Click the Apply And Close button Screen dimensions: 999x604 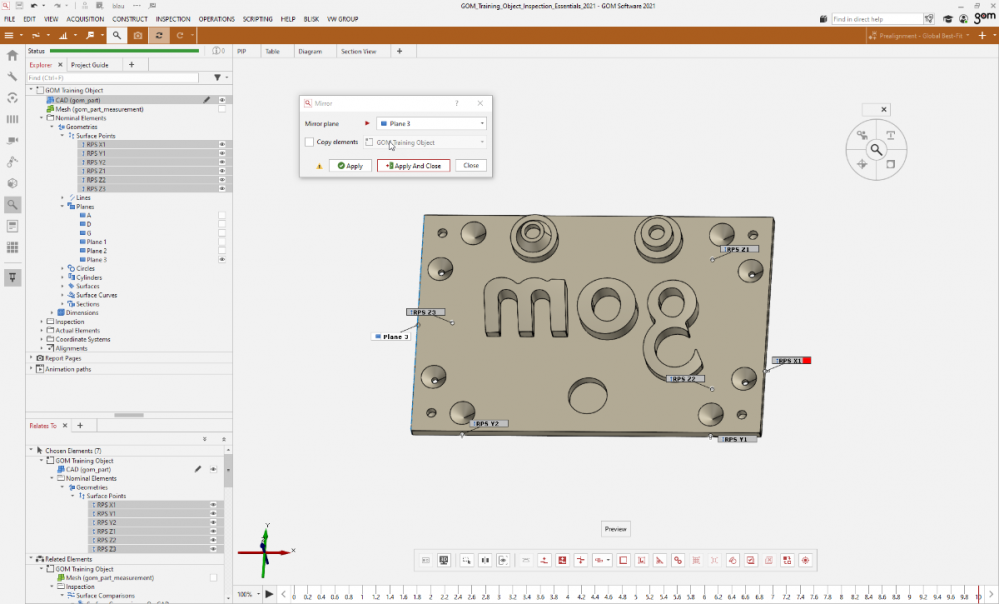(x=414, y=166)
